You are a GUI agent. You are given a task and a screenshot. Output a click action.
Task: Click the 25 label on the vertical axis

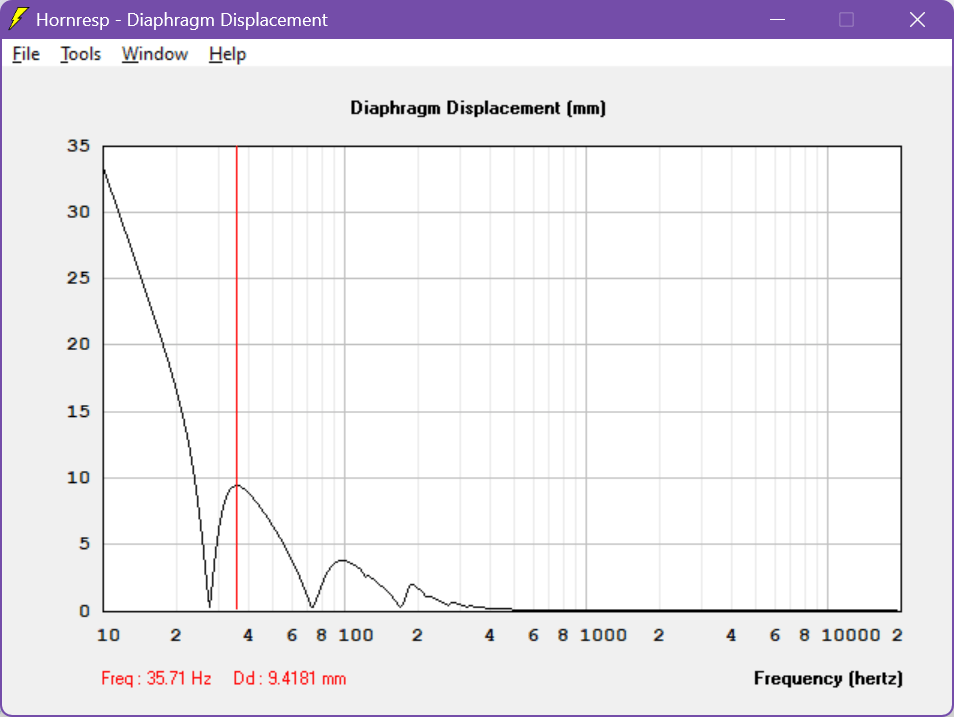click(x=78, y=278)
